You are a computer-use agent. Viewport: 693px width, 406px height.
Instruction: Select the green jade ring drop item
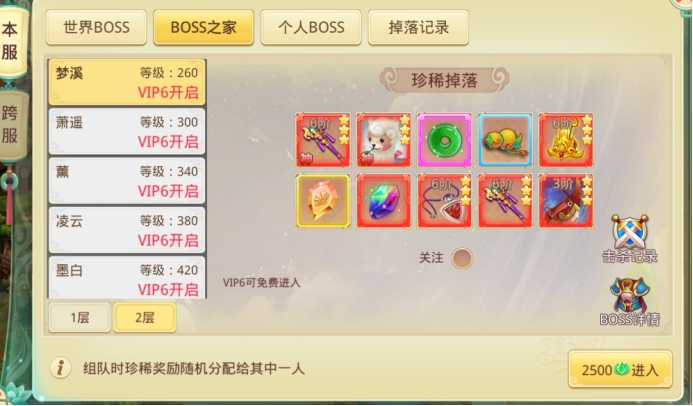tap(444, 140)
